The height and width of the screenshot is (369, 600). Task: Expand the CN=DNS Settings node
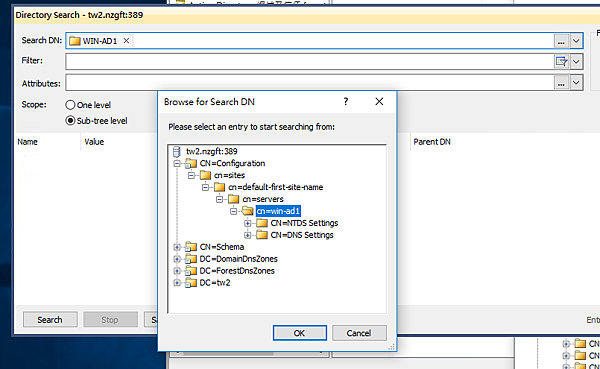pyautogui.click(x=248, y=235)
